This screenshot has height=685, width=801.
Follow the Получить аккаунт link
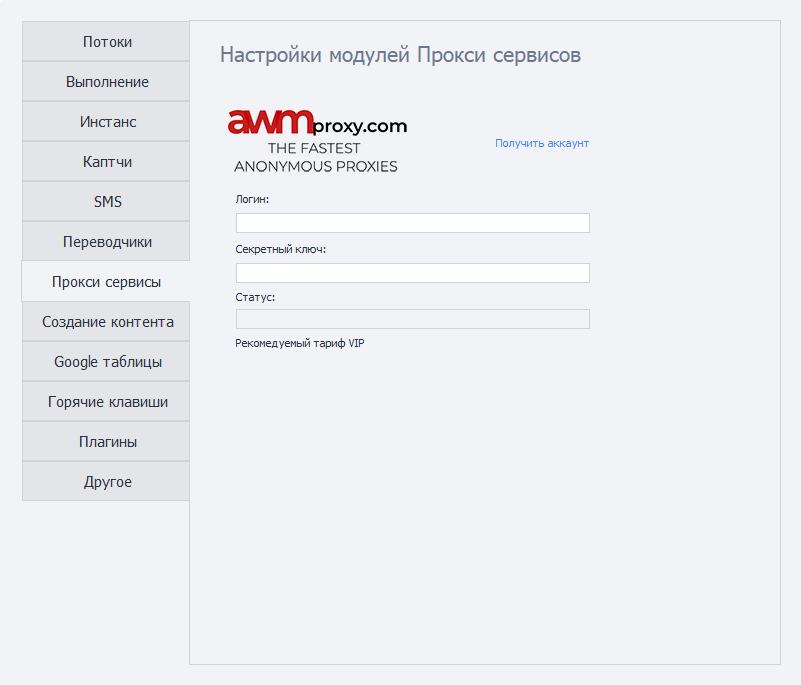click(x=541, y=143)
